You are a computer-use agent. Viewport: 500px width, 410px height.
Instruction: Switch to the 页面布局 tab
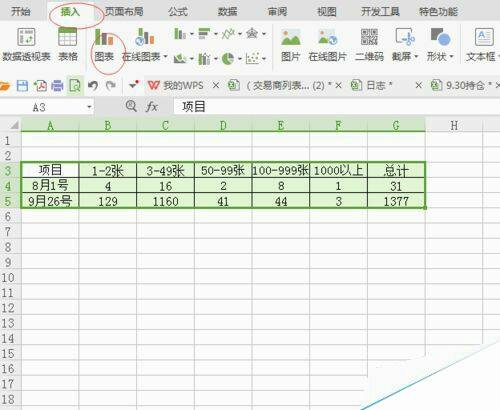tap(124, 12)
